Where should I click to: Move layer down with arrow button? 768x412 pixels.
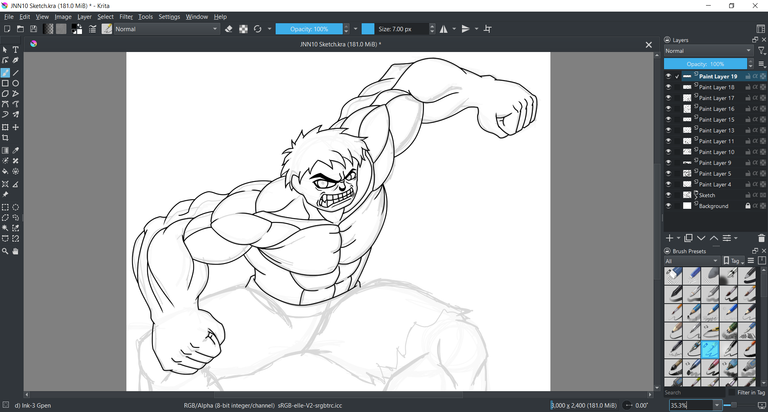pyautogui.click(x=701, y=238)
